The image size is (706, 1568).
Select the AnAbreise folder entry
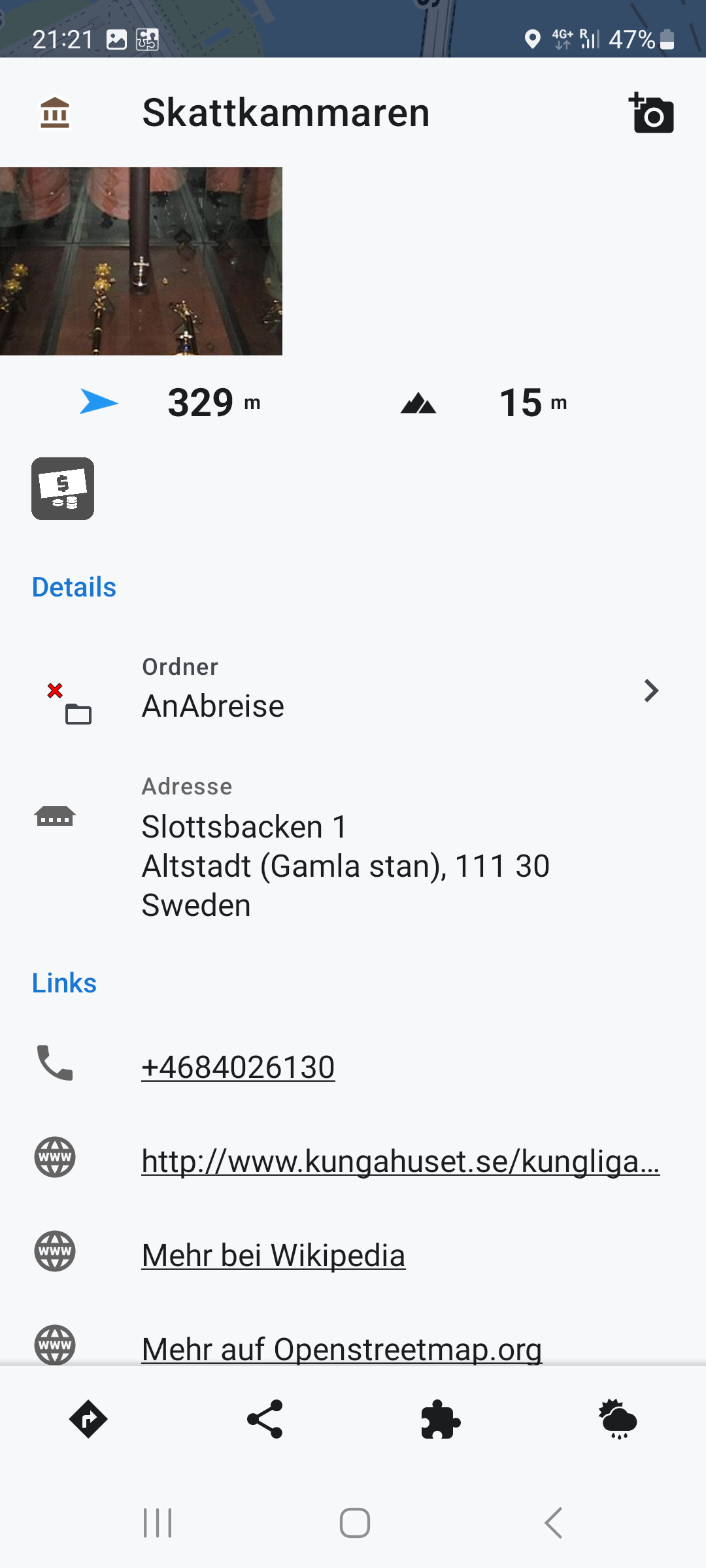point(213,706)
